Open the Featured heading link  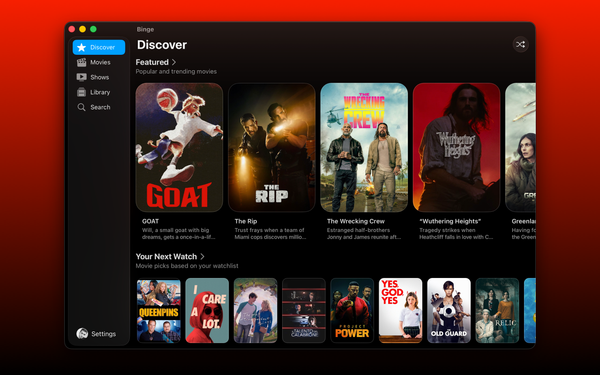tap(152, 62)
